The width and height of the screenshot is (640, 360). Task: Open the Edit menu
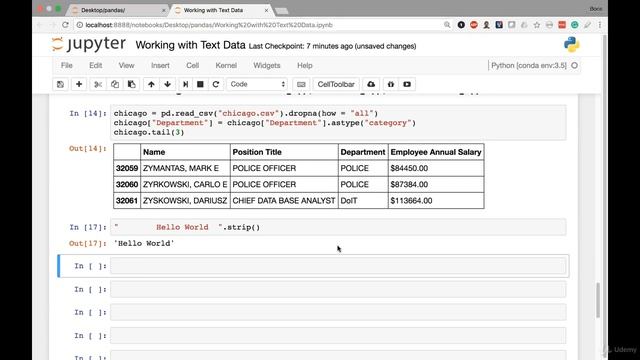96,65
